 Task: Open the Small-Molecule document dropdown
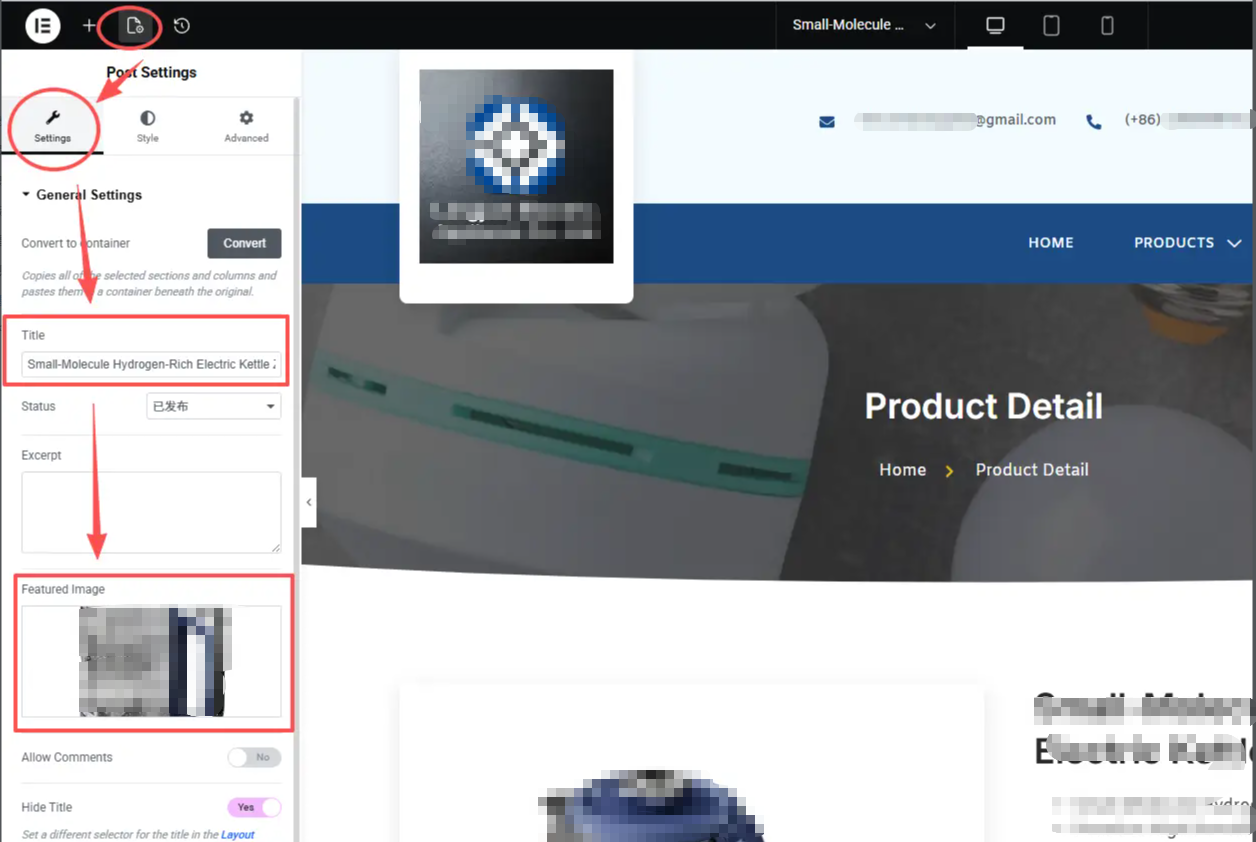pos(865,26)
